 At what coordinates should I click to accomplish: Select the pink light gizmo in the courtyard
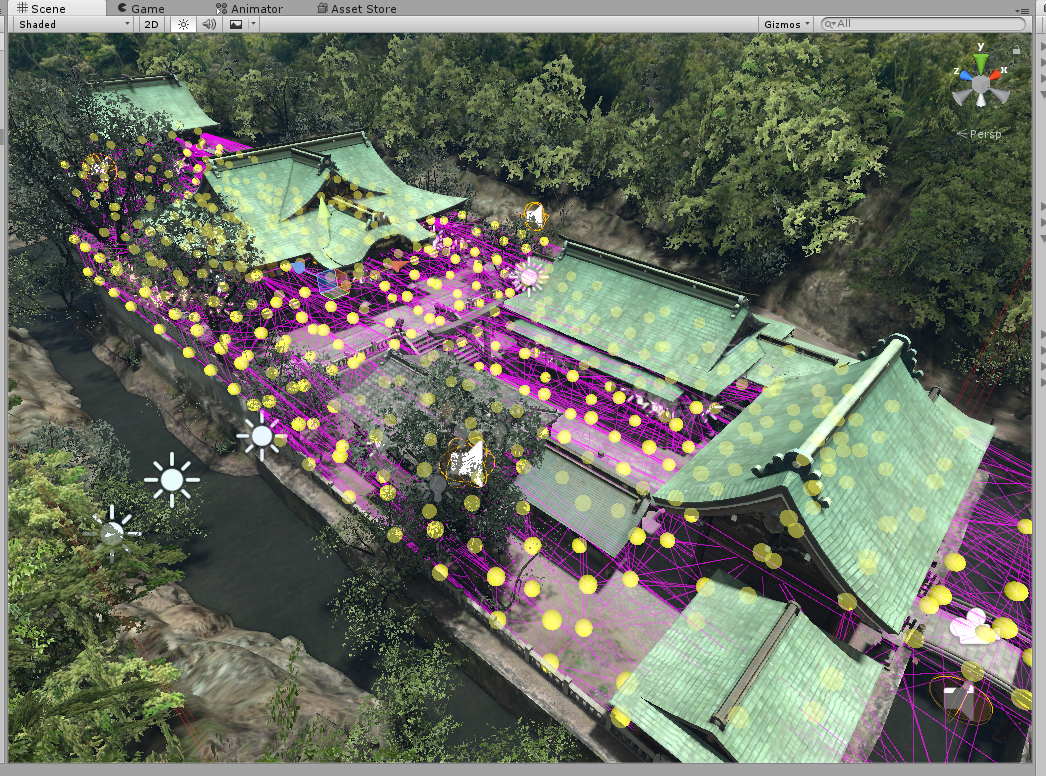pyautogui.click(x=530, y=276)
